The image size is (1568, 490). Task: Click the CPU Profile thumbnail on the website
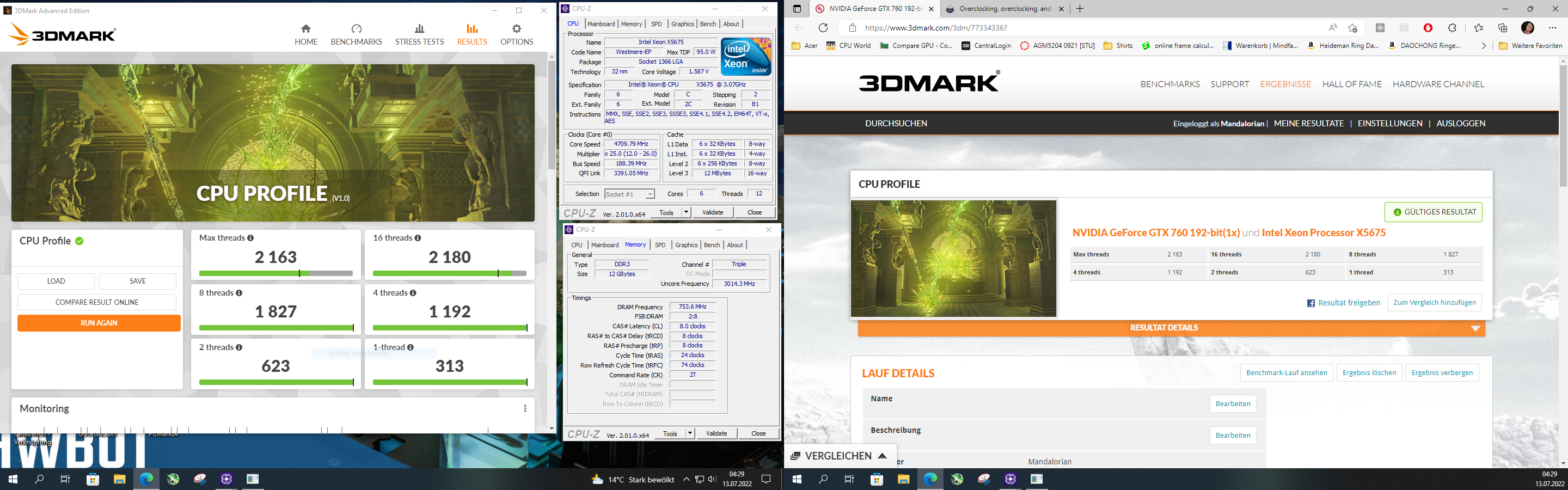click(953, 259)
